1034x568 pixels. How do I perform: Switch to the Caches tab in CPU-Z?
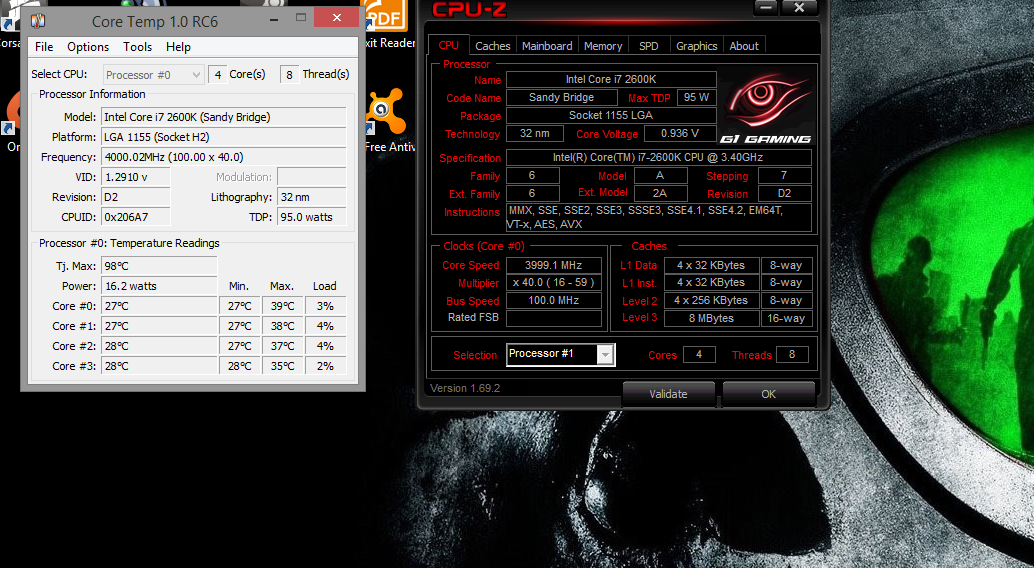point(493,46)
